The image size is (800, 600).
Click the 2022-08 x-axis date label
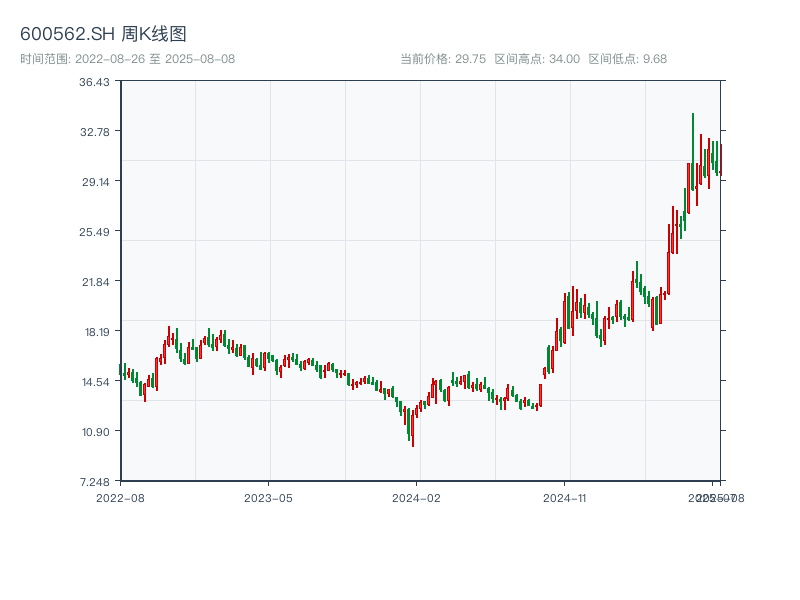point(120,497)
